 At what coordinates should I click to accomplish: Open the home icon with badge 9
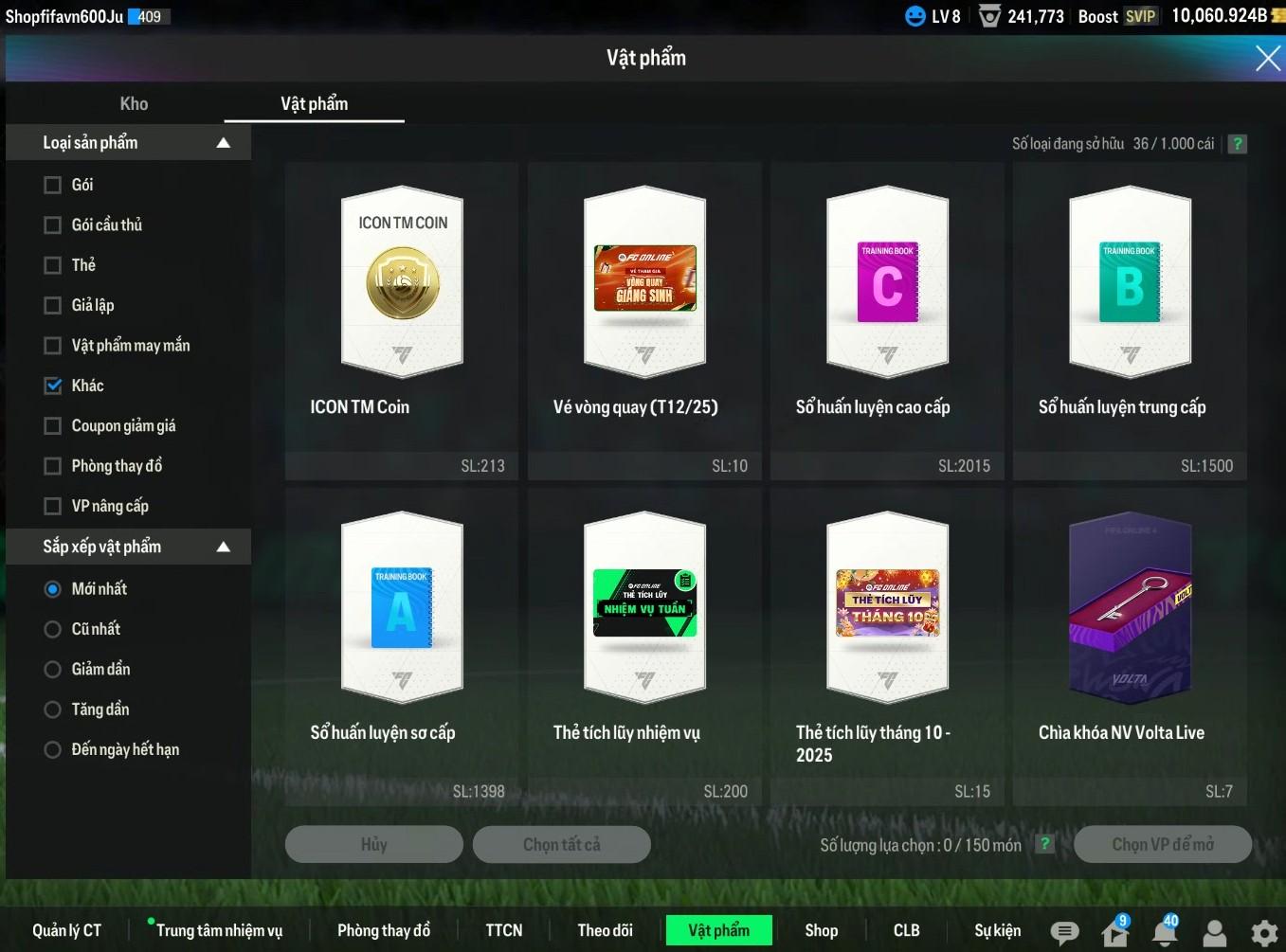[1115, 932]
